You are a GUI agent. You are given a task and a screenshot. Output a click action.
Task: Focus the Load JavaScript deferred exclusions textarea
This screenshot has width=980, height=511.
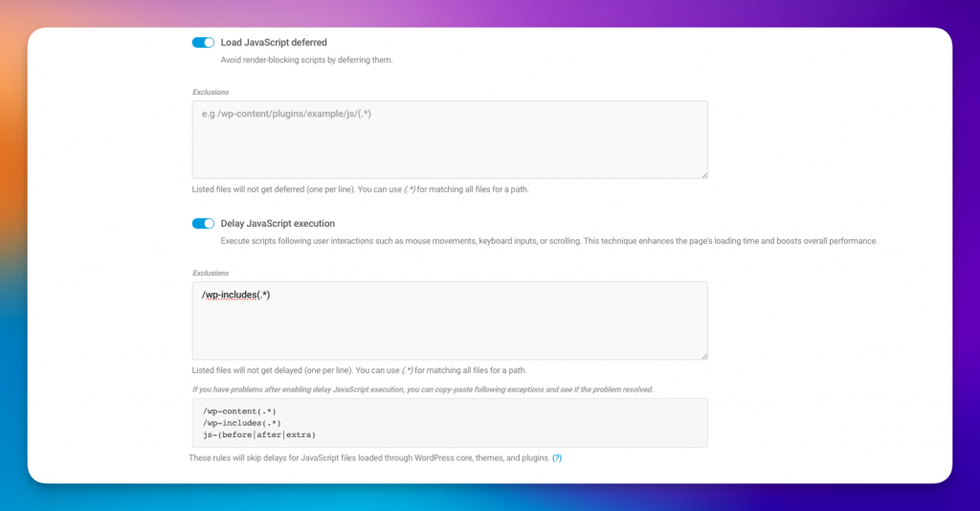pyautogui.click(x=449, y=140)
